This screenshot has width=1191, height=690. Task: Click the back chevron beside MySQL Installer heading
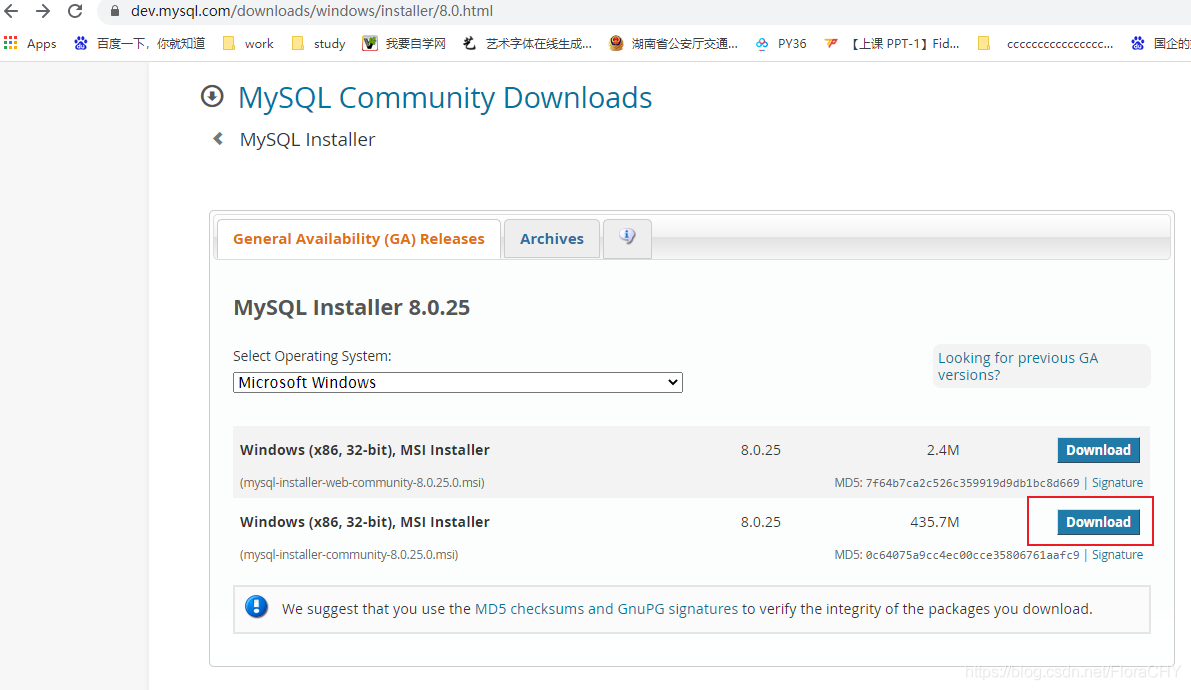click(x=218, y=139)
